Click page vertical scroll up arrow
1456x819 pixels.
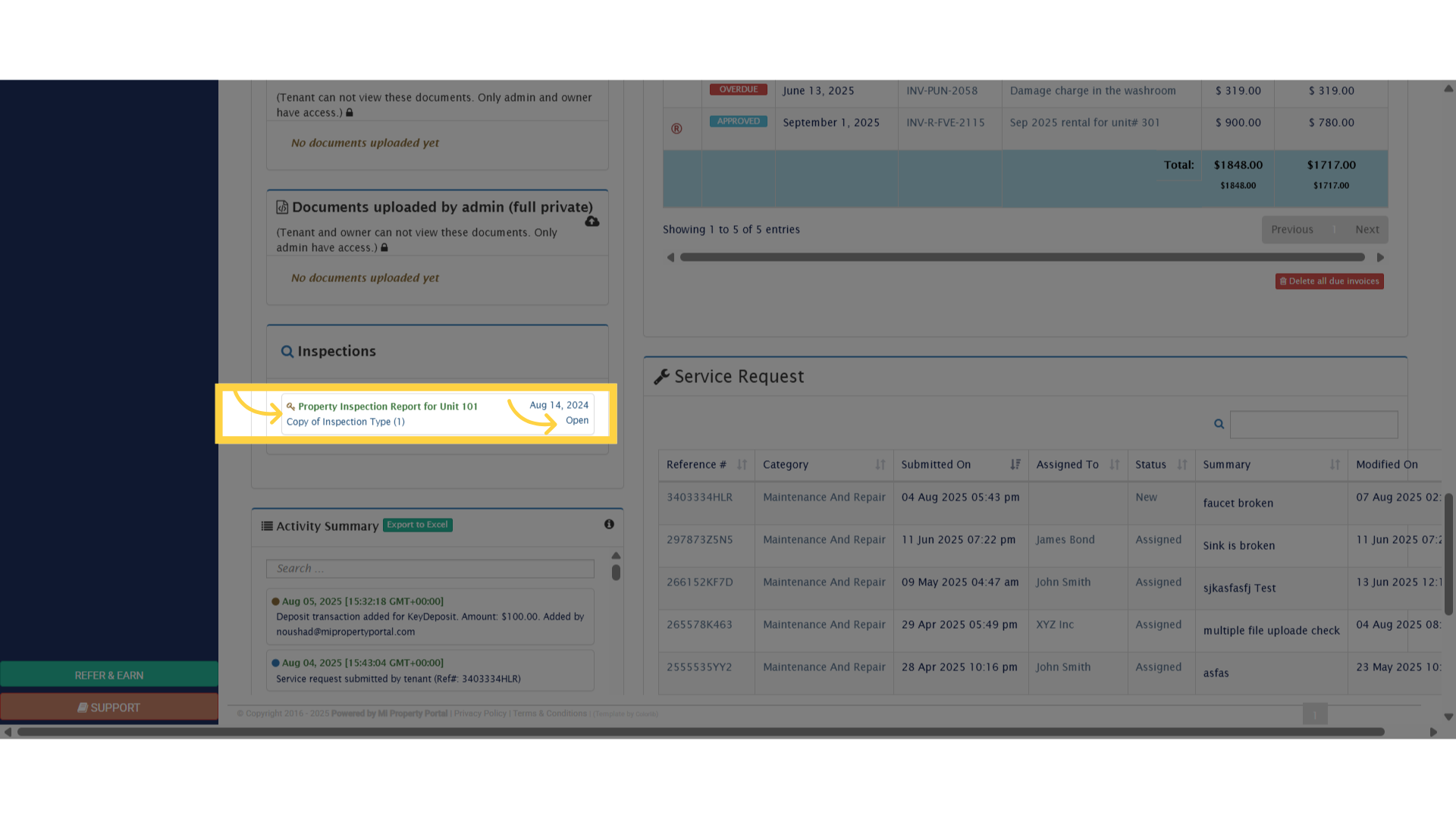(x=1448, y=89)
